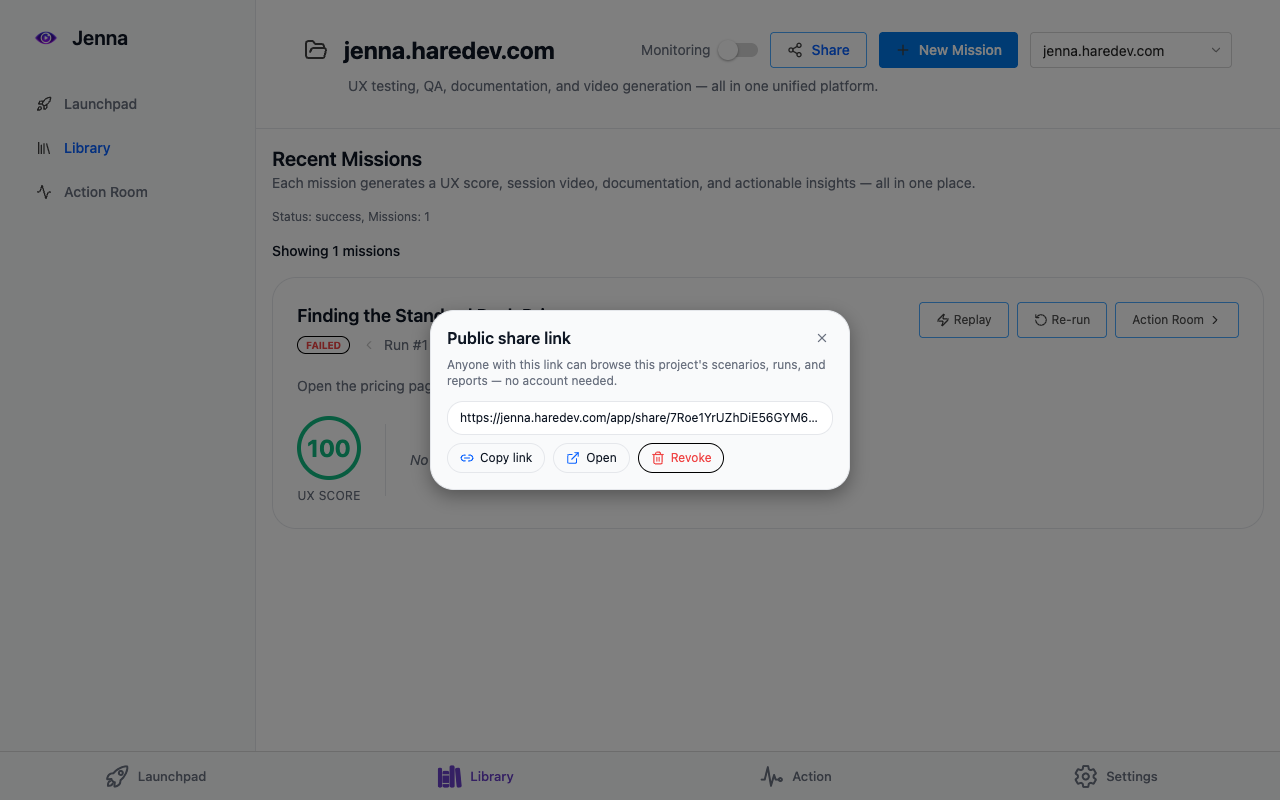Click the "Showing 1 missions" text

point(336,251)
